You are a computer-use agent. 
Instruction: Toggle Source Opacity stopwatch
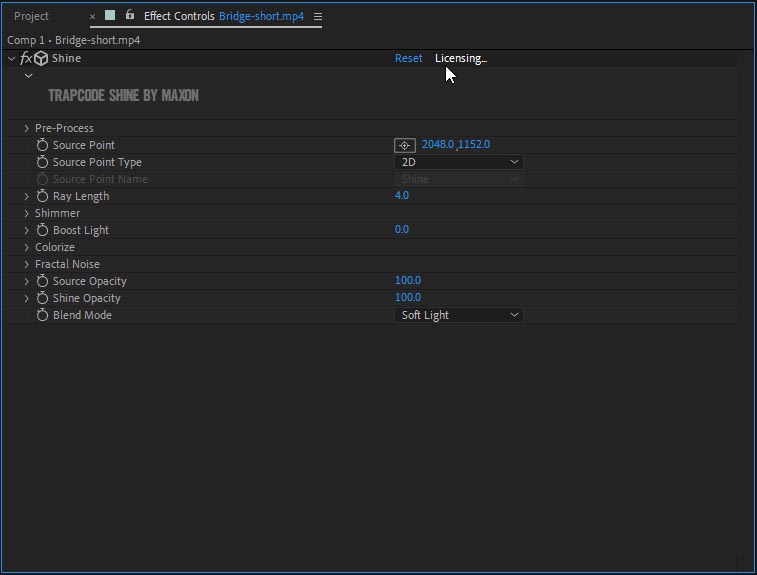point(42,281)
